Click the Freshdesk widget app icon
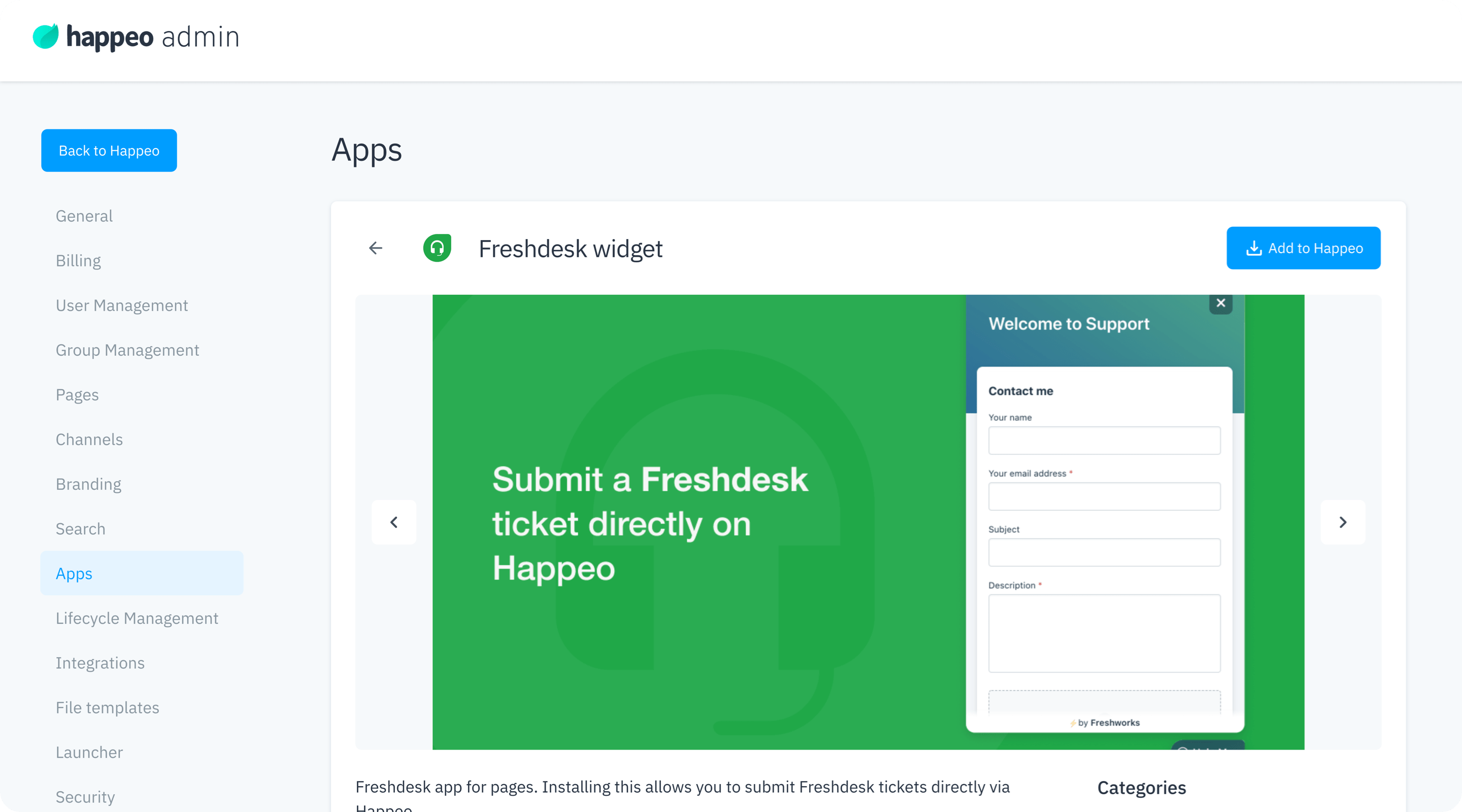 point(437,248)
